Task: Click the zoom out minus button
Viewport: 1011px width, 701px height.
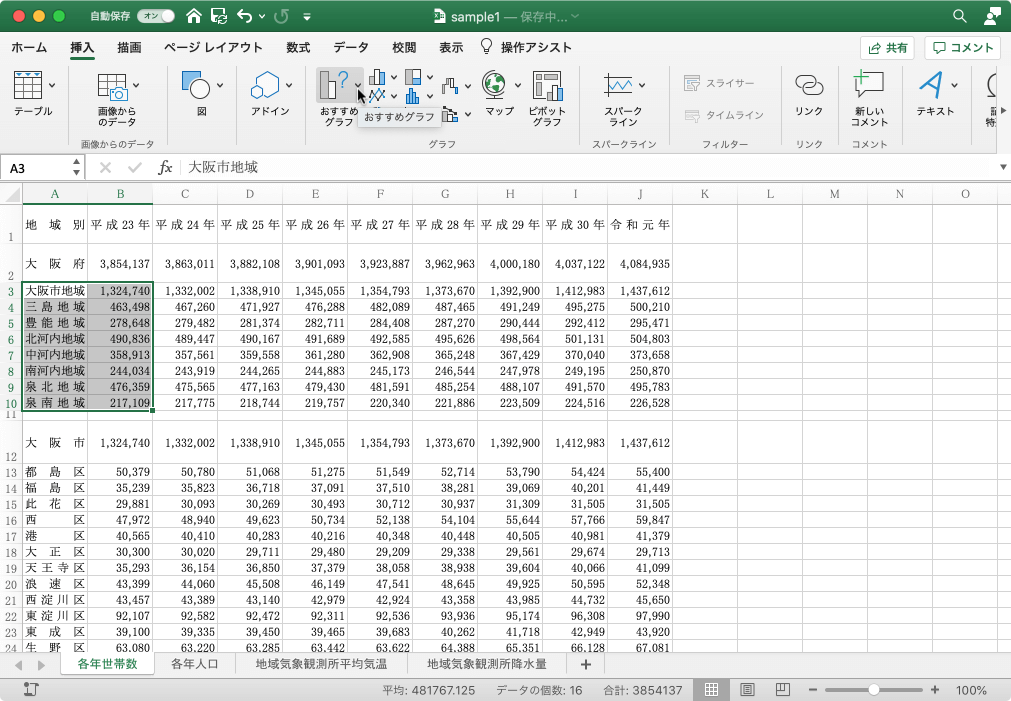Action: (812, 689)
